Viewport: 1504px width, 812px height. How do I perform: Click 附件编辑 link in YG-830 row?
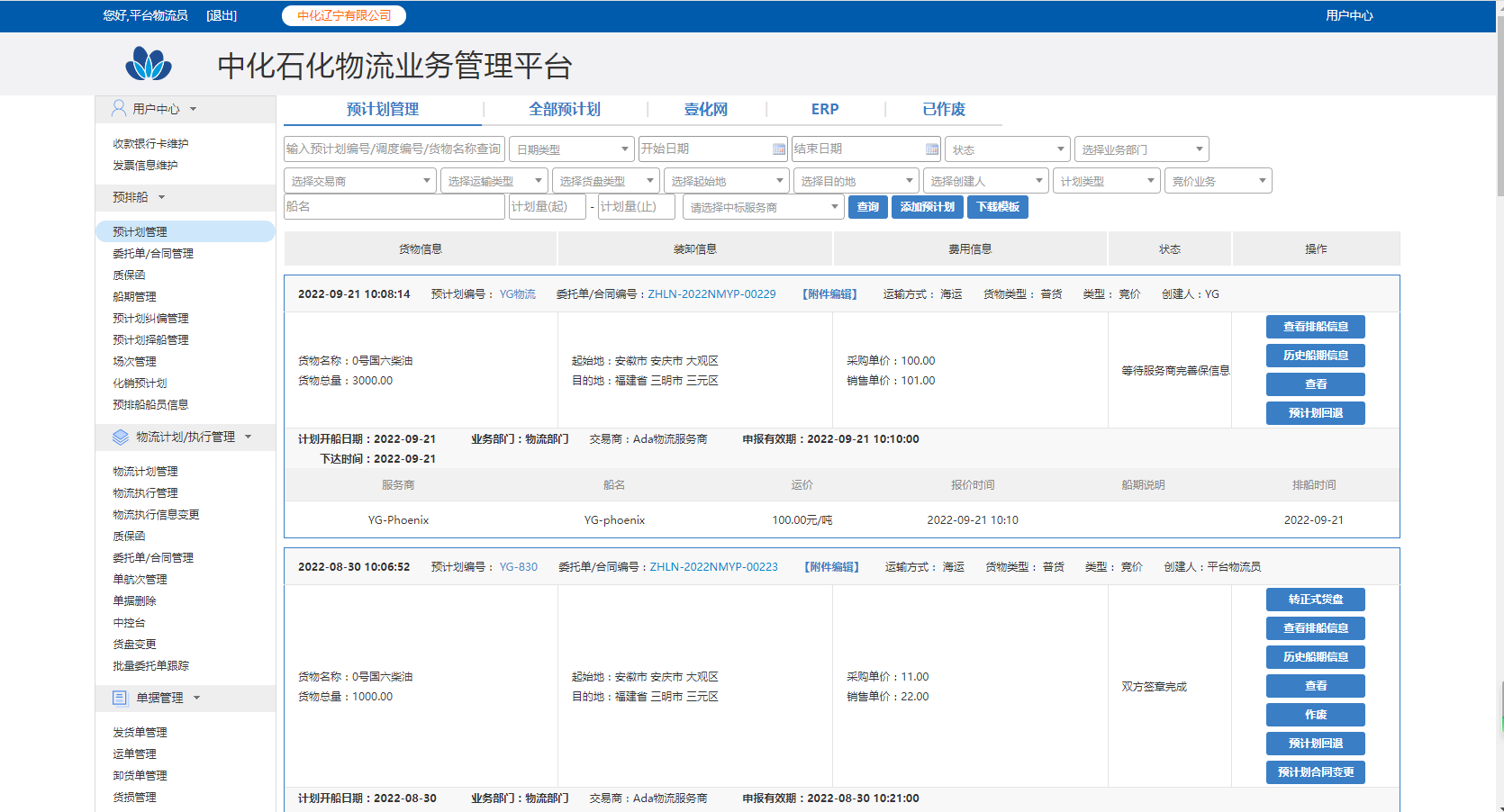click(x=831, y=567)
